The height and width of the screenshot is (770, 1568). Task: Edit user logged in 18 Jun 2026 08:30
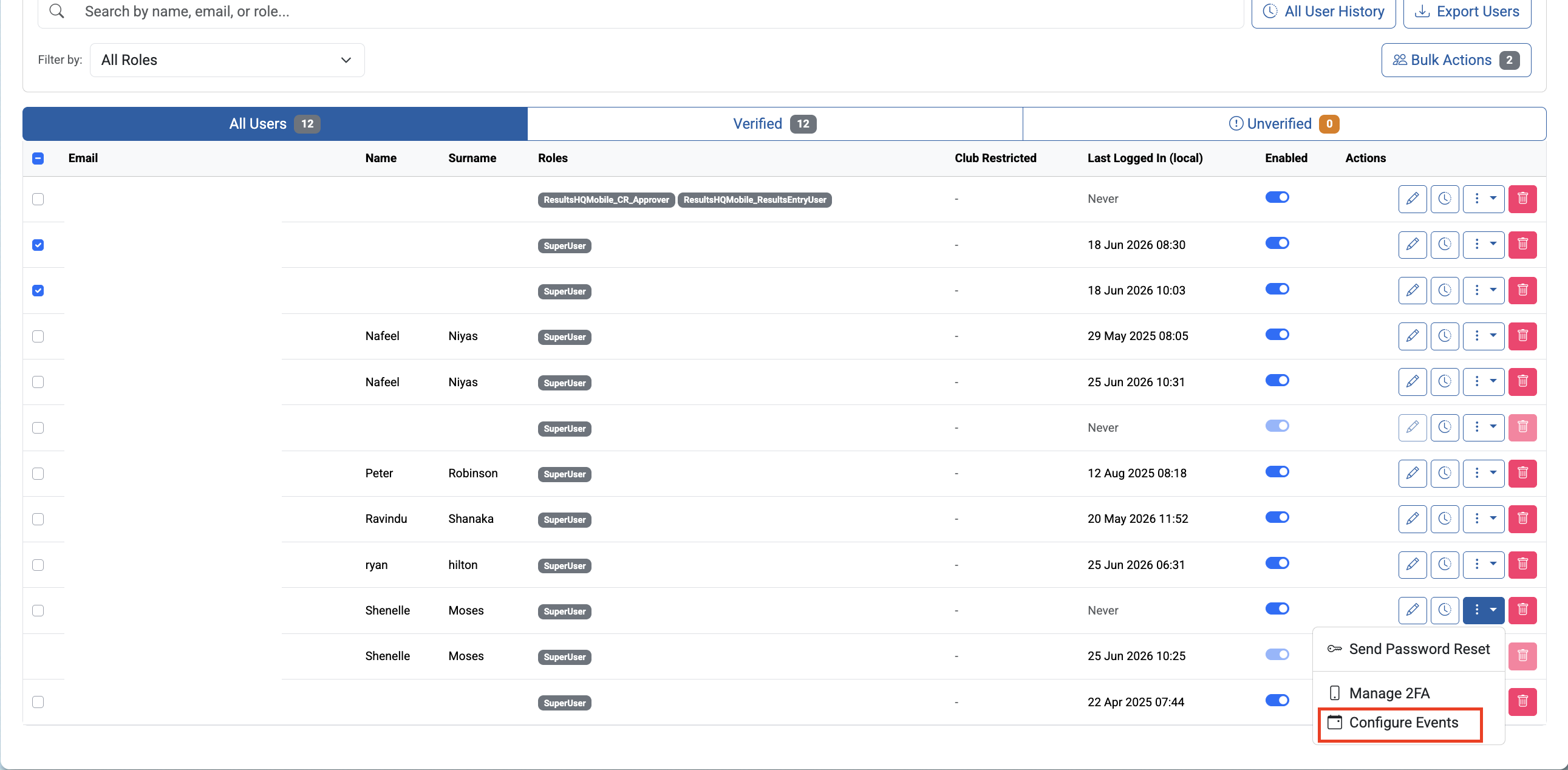(x=1412, y=245)
